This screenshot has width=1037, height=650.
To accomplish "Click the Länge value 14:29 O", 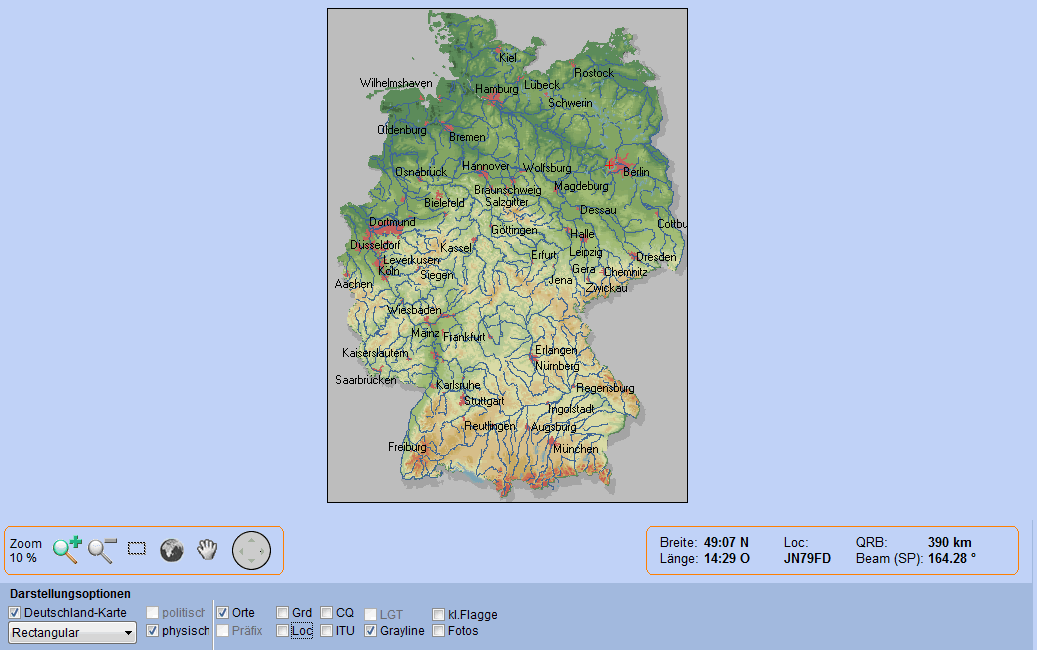I will tap(726, 559).
